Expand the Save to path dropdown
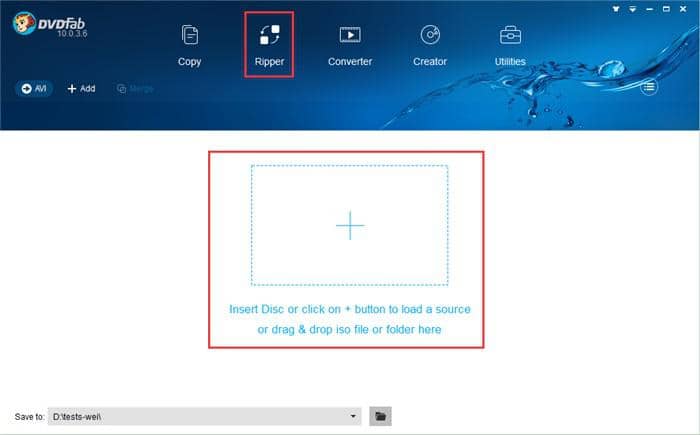Image resolution: width=700 pixels, height=435 pixels. coord(353,416)
